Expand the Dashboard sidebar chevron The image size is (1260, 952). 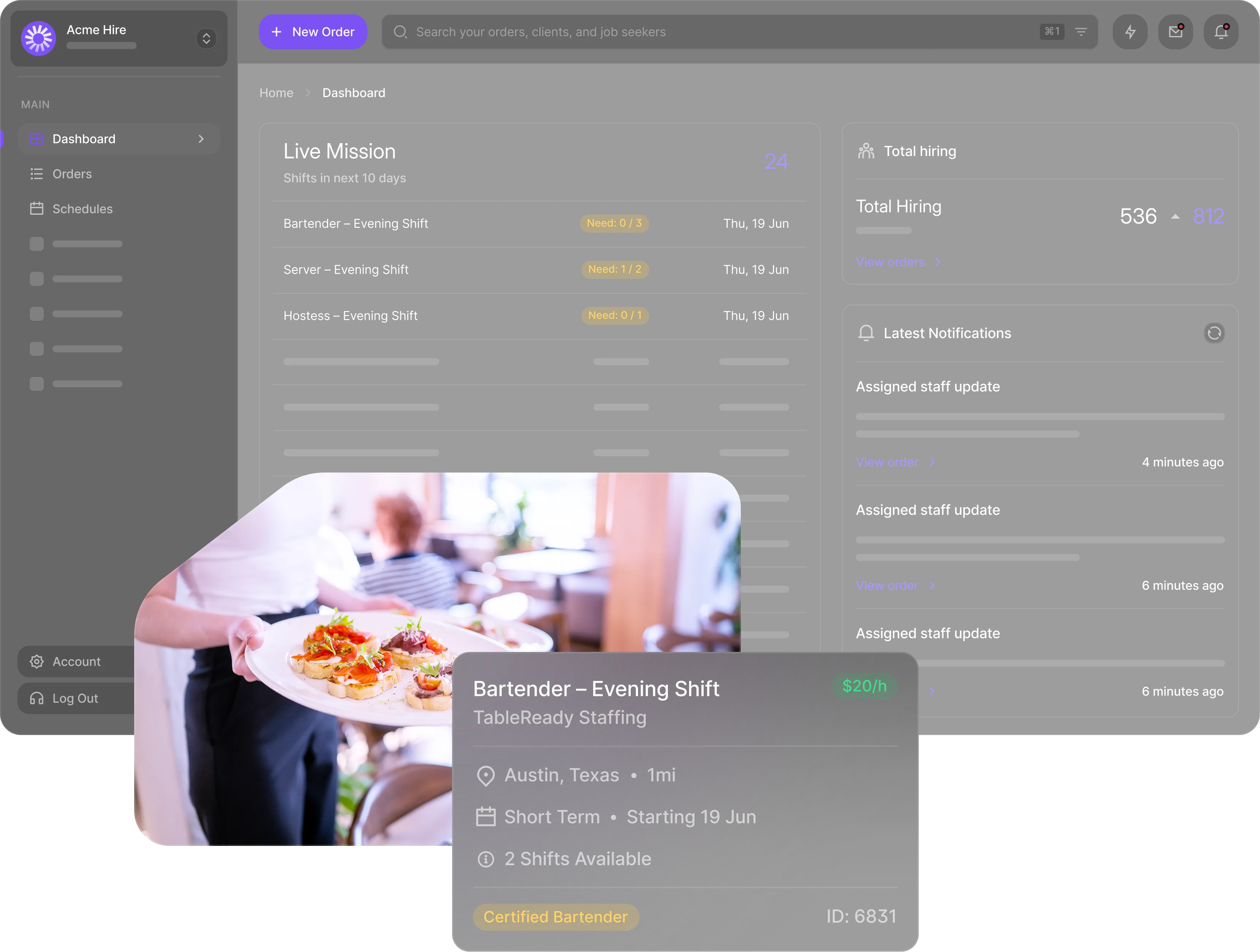pos(201,139)
